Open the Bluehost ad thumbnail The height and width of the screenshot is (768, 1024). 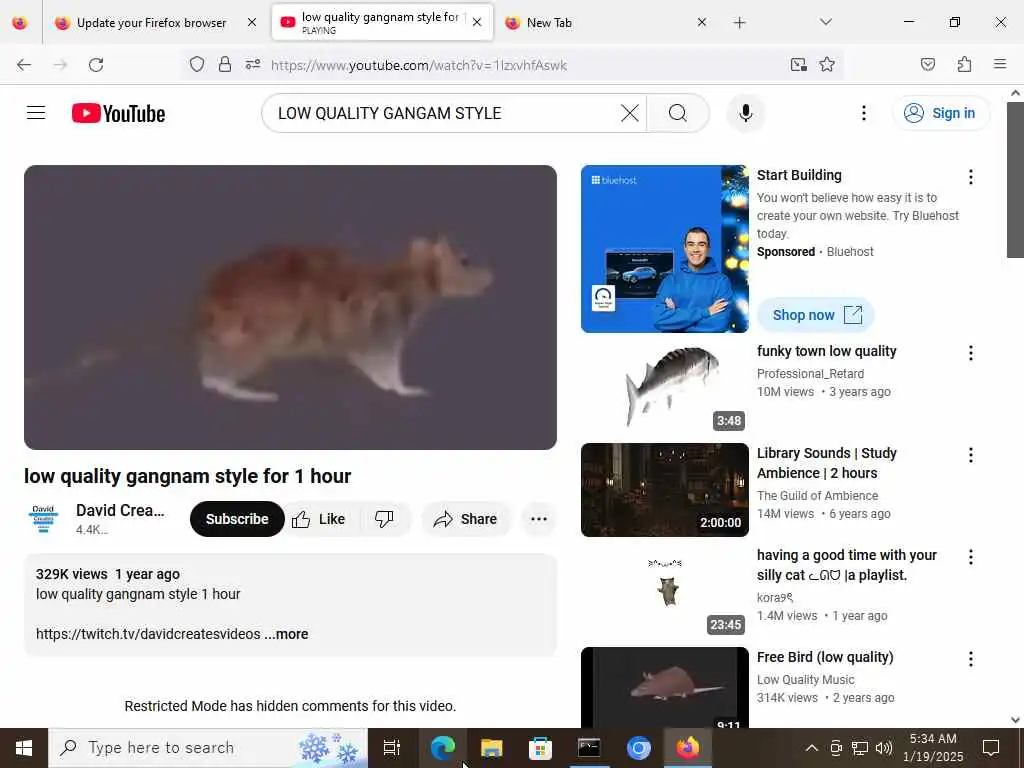[665, 249]
